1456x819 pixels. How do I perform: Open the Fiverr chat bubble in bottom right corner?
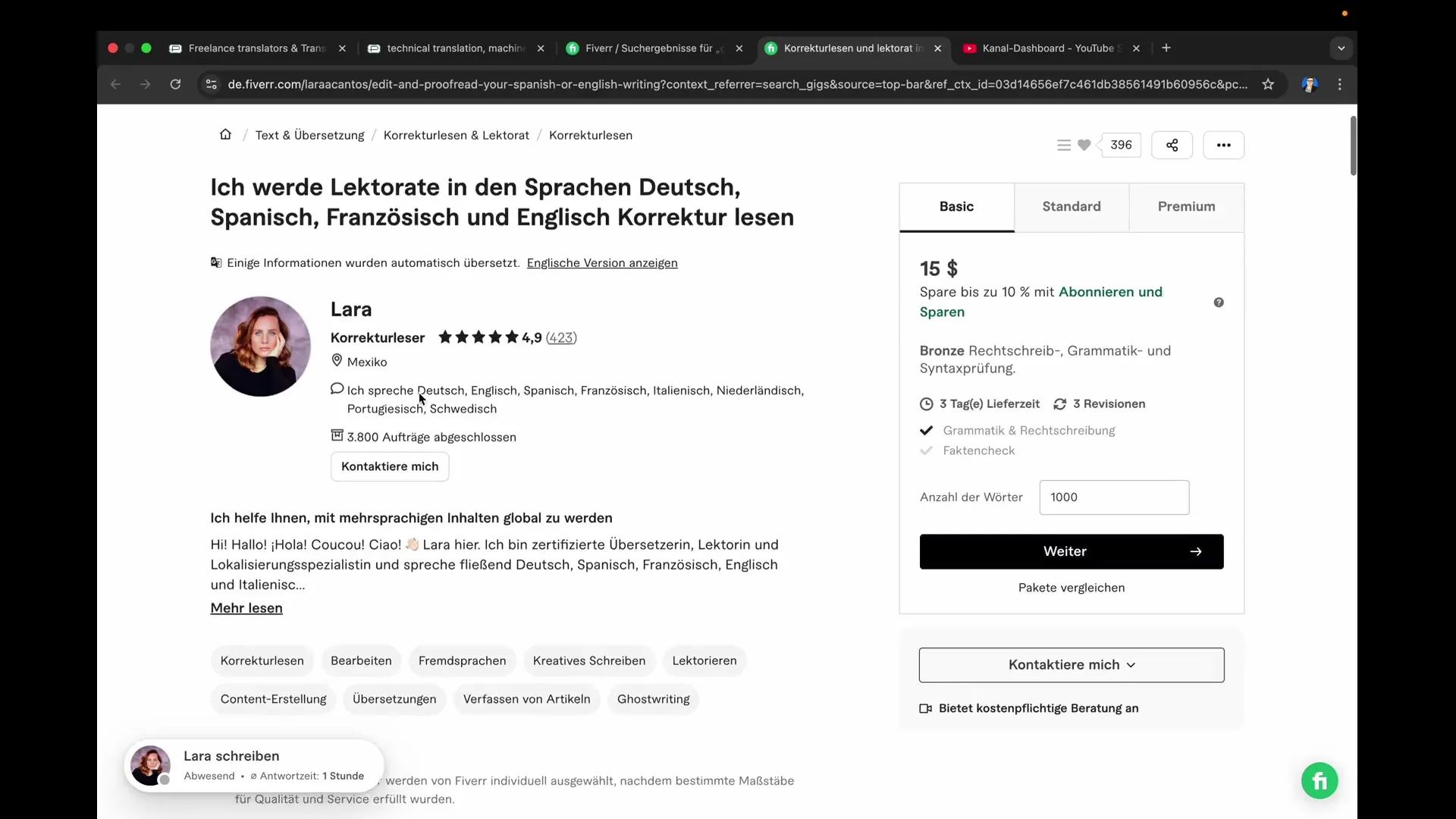[1319, 780]
